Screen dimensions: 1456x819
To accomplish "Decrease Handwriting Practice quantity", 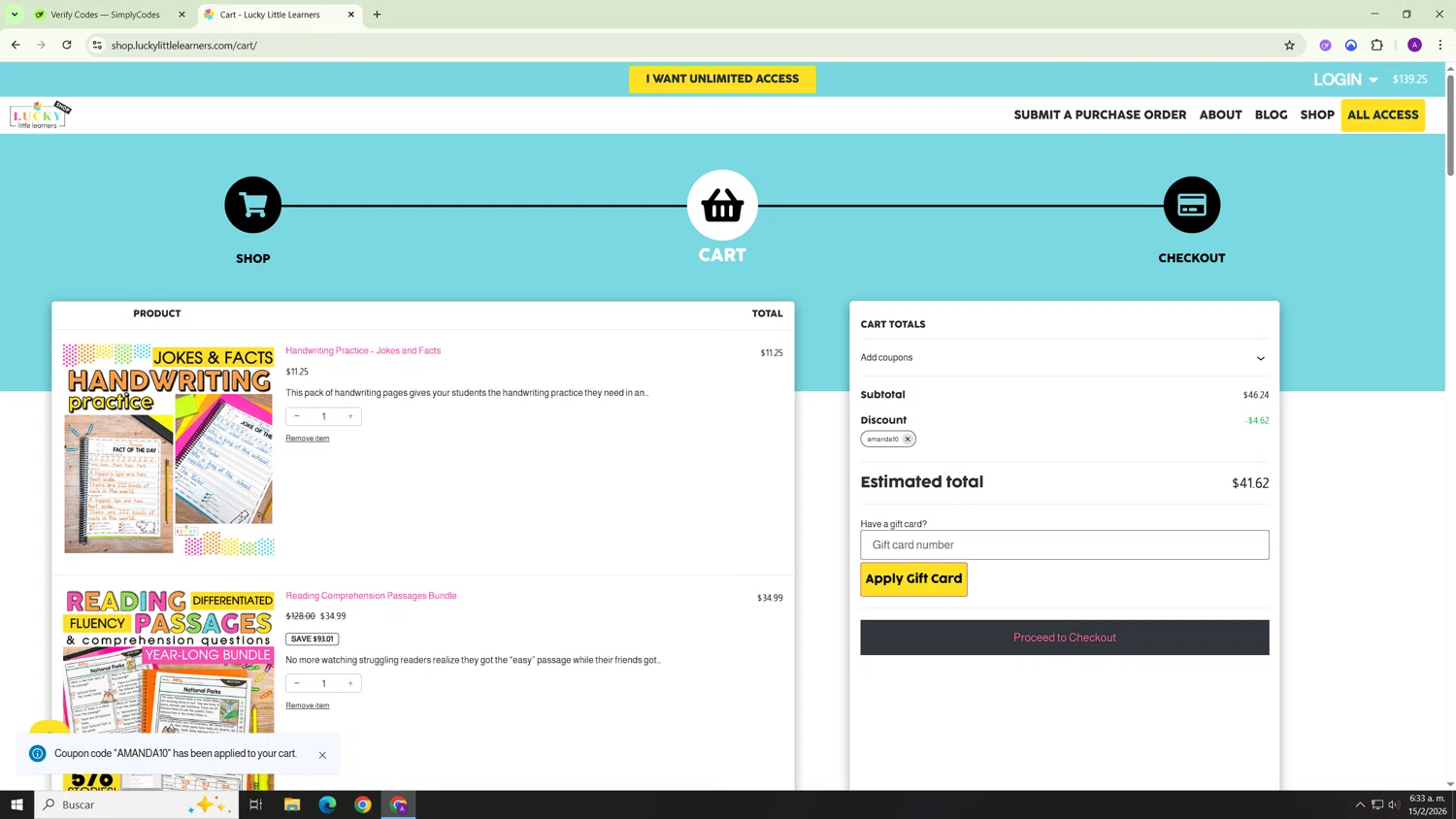I will (297, 416).
